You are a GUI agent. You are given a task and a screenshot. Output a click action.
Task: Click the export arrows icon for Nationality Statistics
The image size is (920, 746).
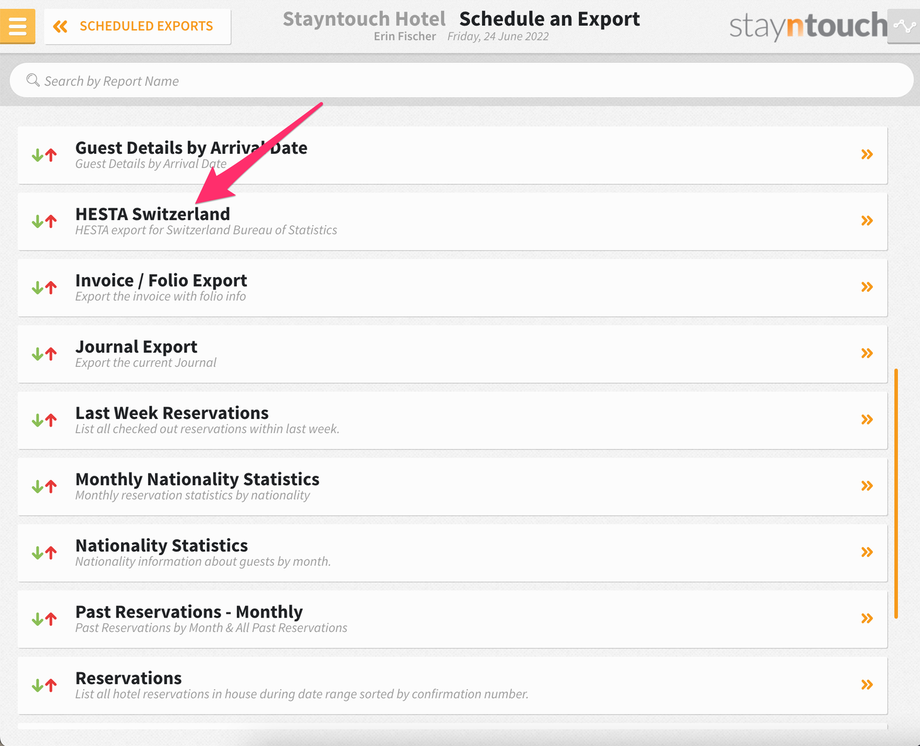point(44,553)
